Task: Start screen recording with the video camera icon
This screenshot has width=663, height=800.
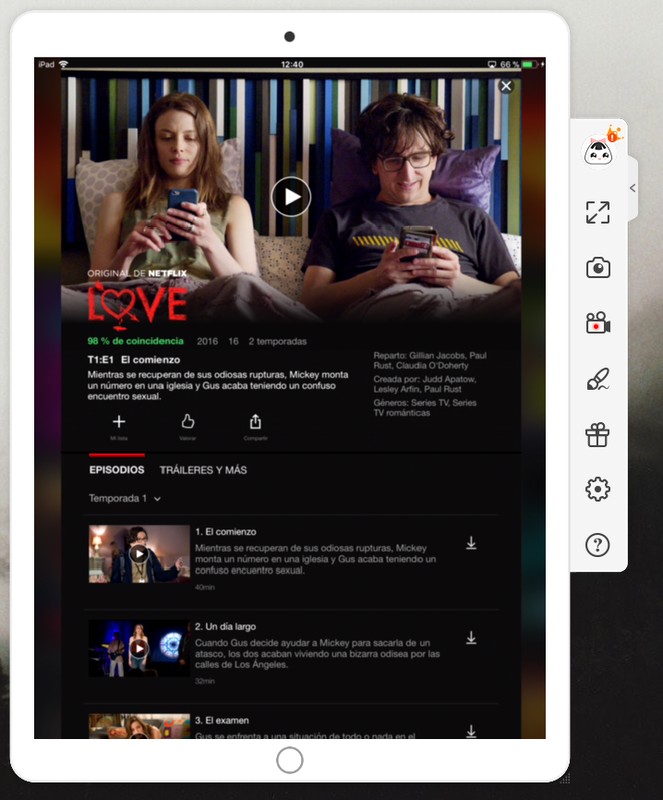Action: tap(598, 323)
